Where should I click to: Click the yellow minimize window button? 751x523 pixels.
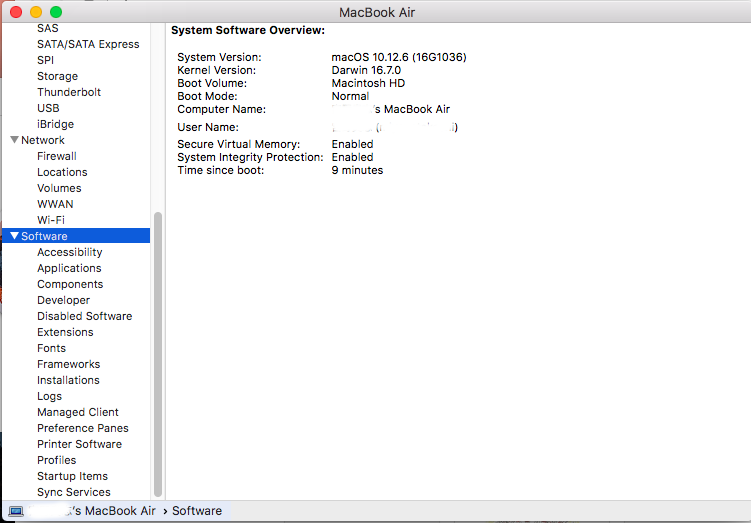coord(36,12)
